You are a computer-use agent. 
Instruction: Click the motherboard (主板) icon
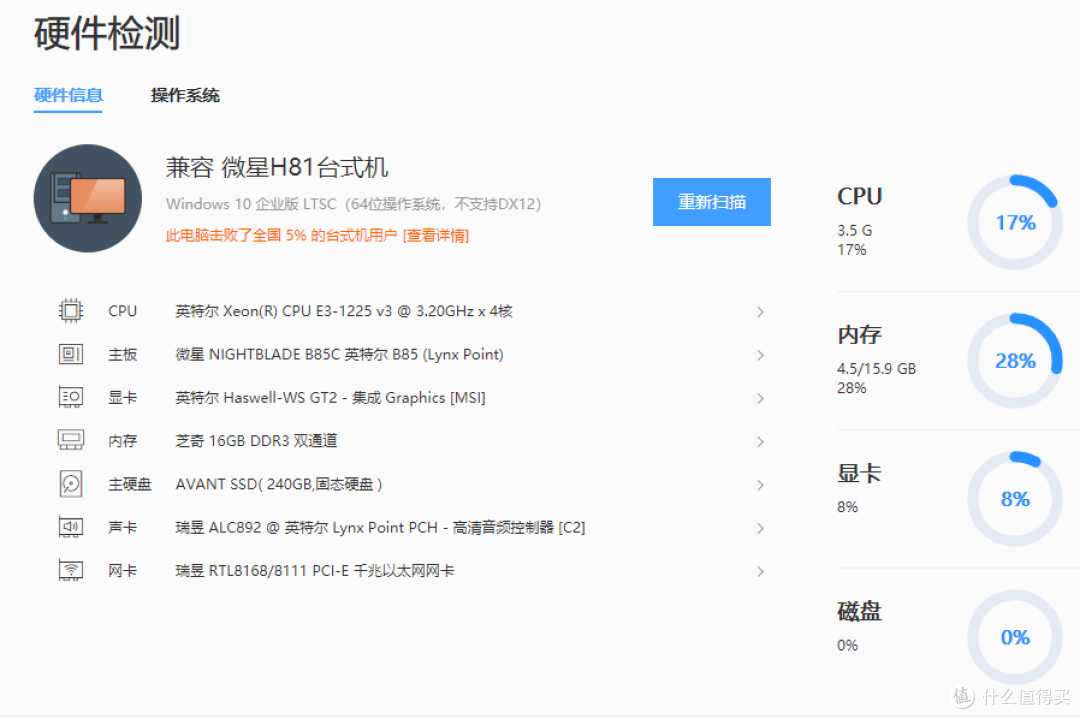[x=70, y=355]
